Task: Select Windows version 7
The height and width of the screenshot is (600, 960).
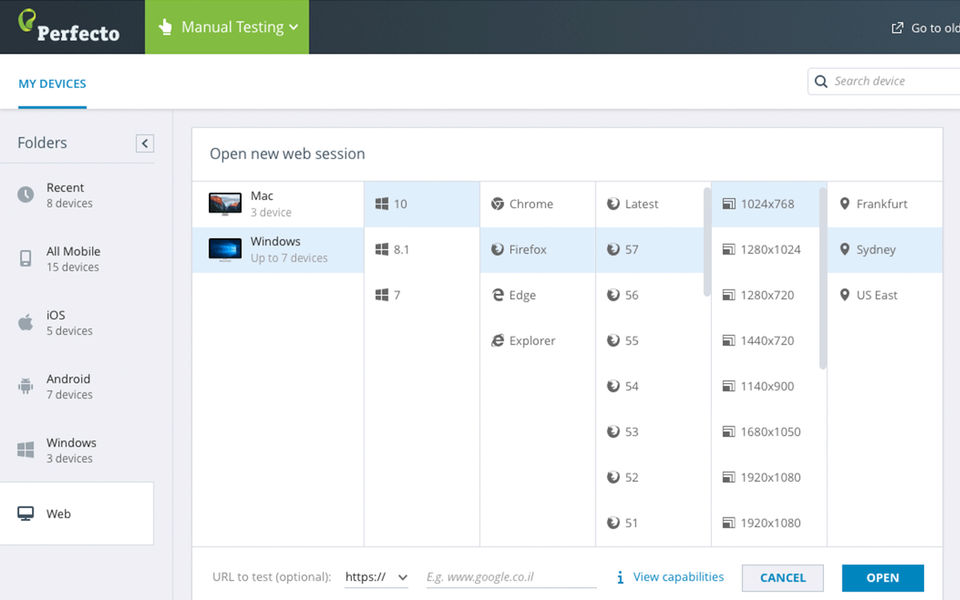Action: [x=422, y=295]
